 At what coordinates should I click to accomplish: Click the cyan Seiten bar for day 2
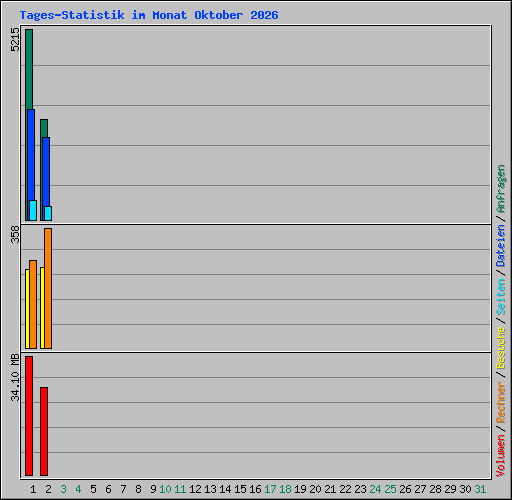point(48,213)
